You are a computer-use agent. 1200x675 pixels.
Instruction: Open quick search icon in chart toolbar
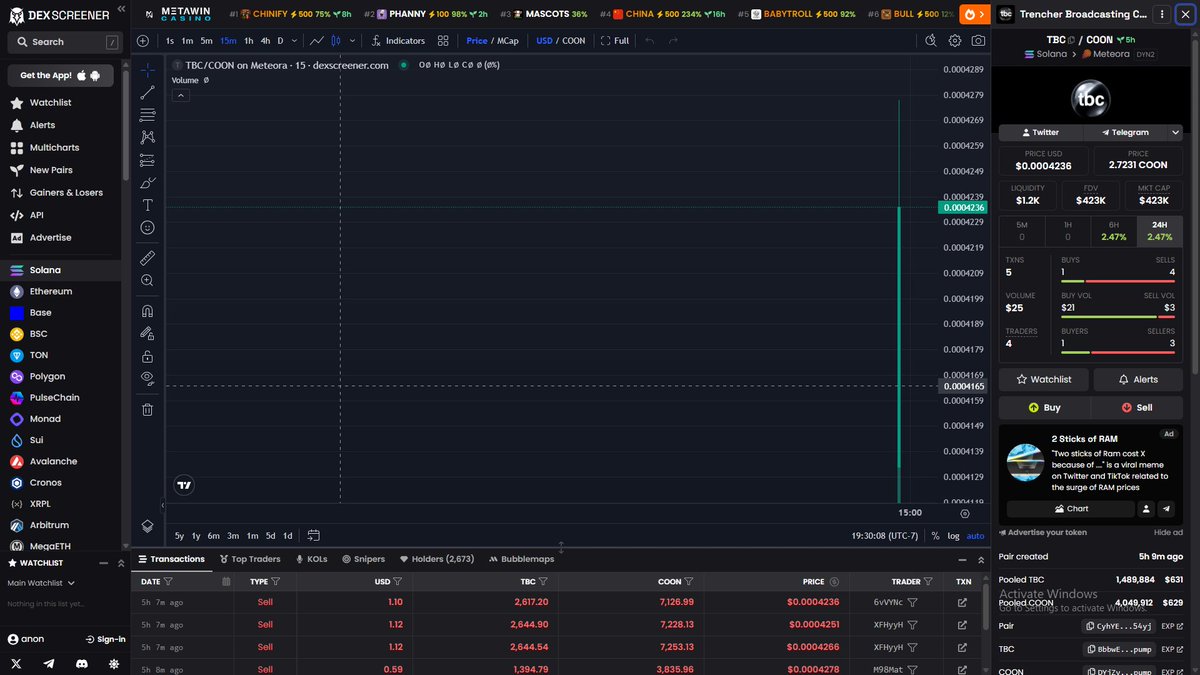point(930,41)
